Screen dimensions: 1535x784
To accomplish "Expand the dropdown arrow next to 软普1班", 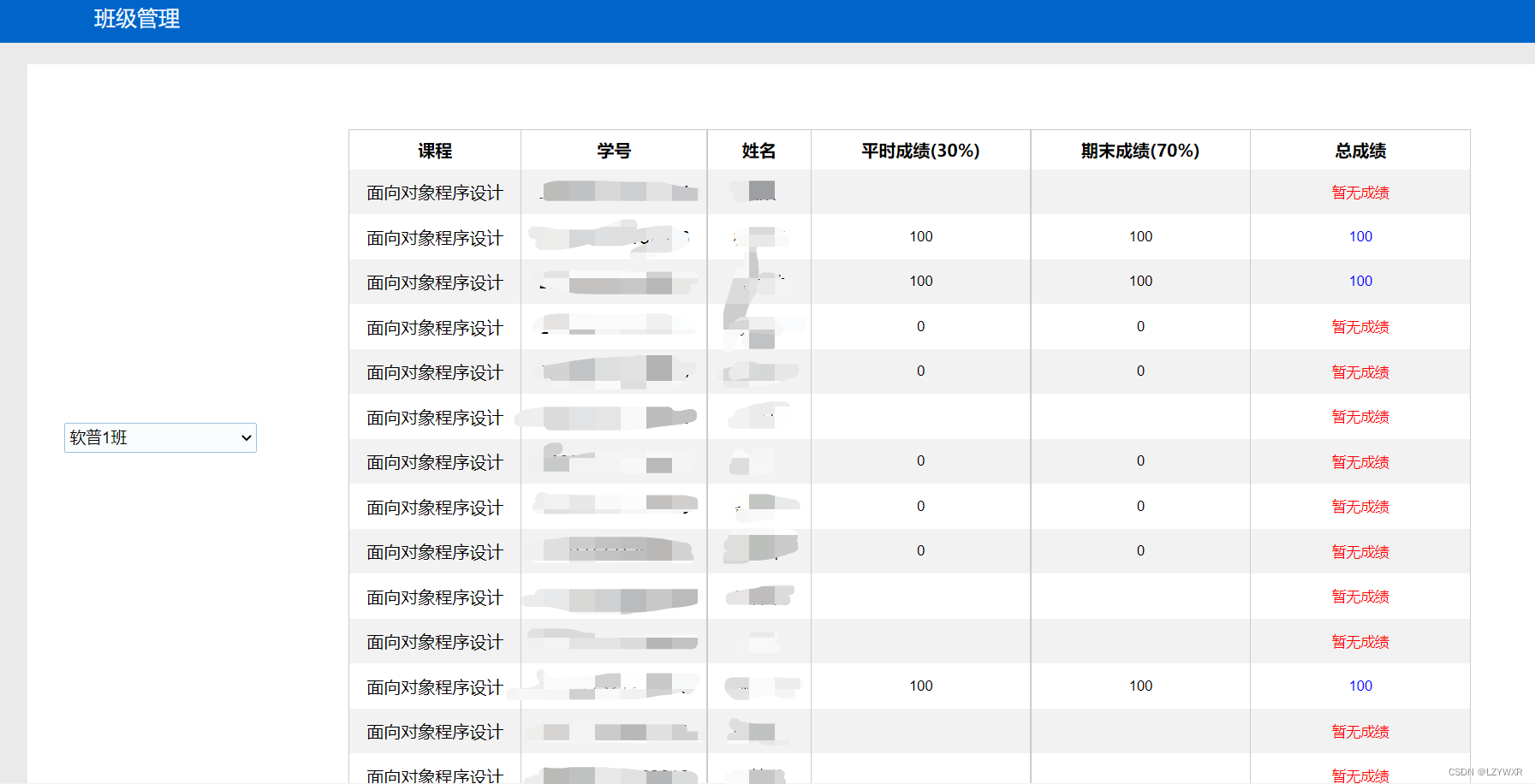I will [244, 437].
